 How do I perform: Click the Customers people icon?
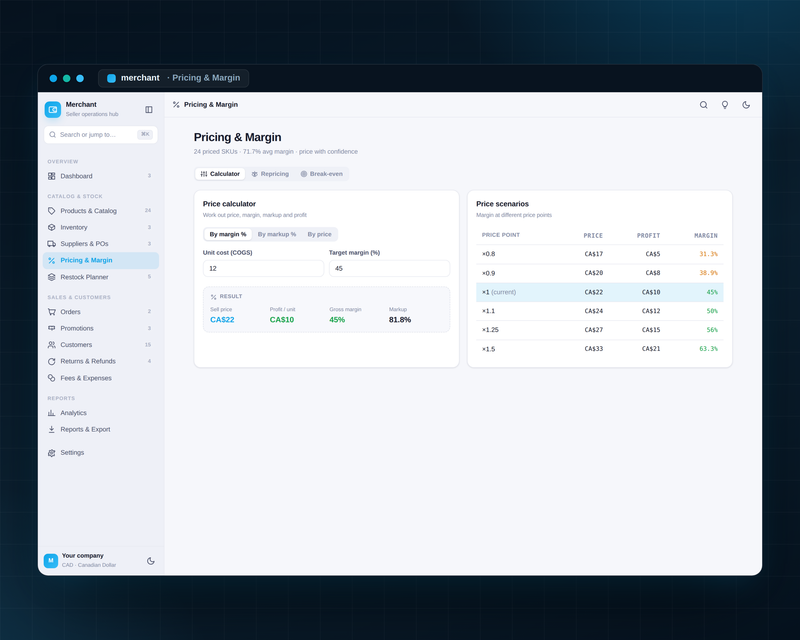pyautogui.click(x=52, y=344)
